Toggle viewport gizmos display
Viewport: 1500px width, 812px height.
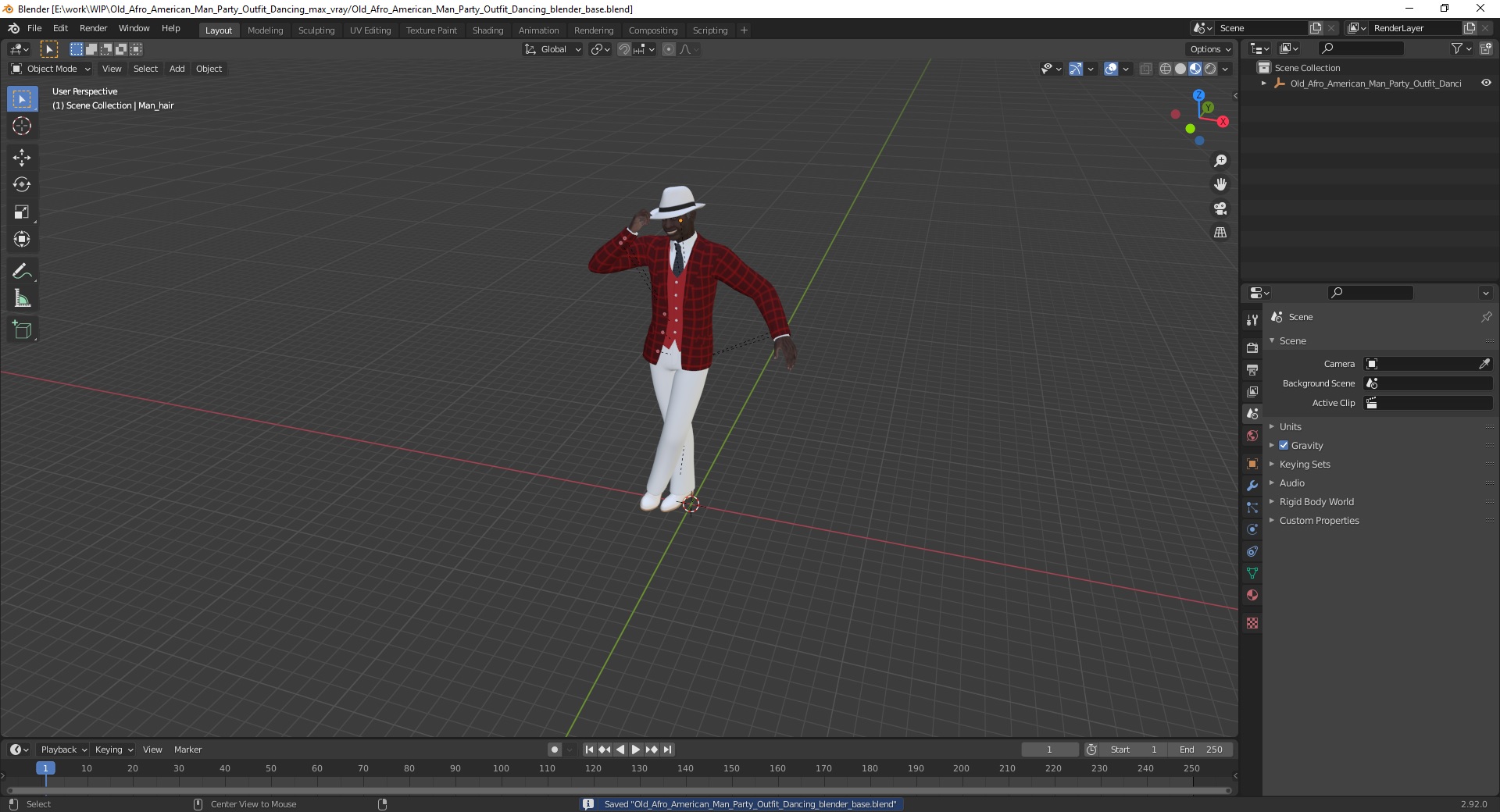pos(1076,69)
